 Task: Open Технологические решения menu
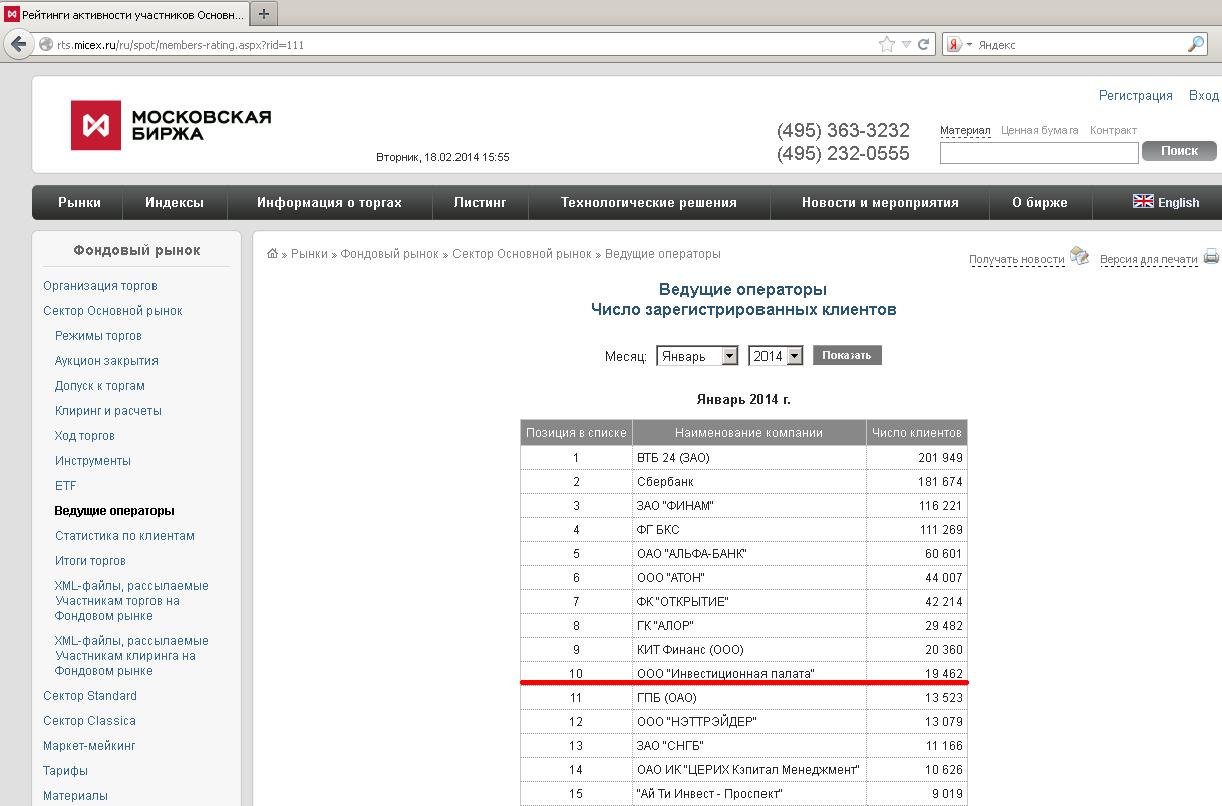pyautogui.click(x=649, y=202)
